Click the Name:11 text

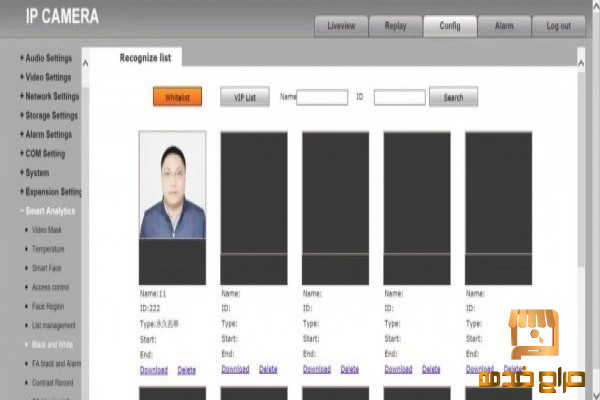pyautogui.click(x=153, y=294)
